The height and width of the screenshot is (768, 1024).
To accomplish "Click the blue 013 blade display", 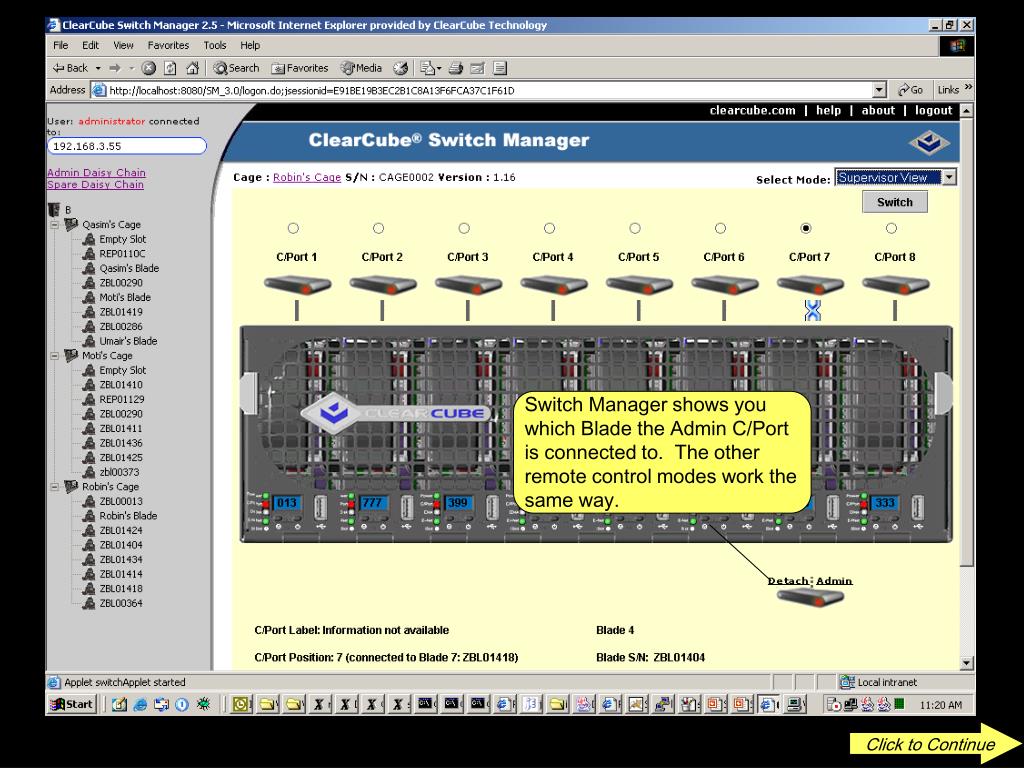I will click(x=286, y=503).
